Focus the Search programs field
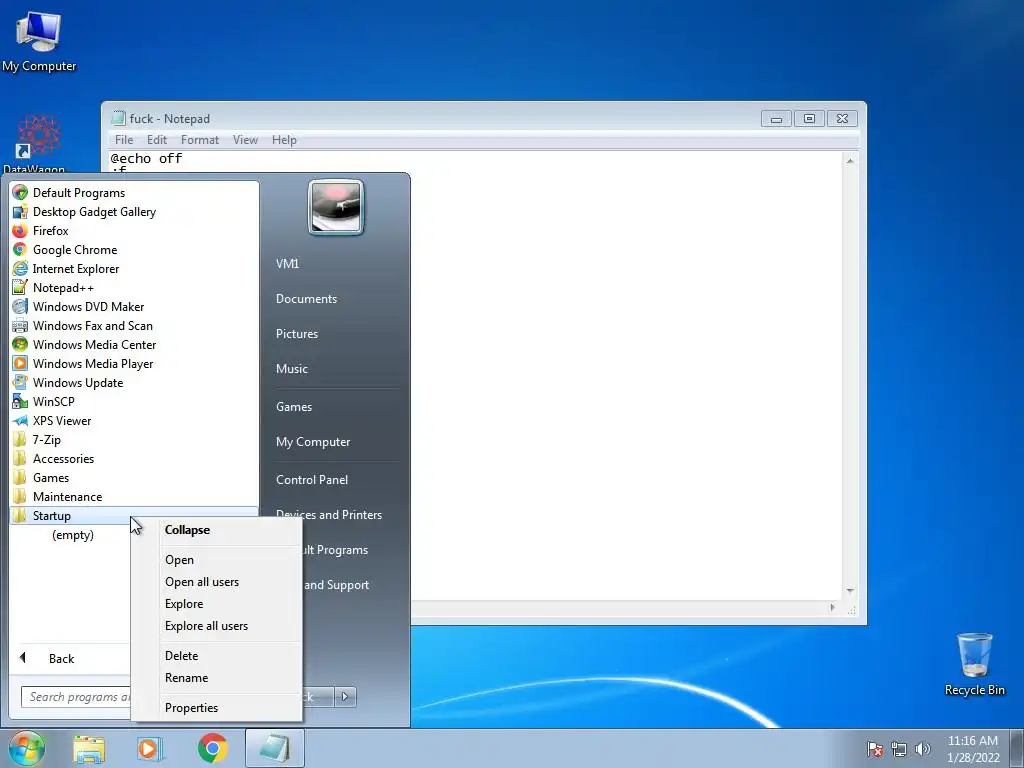1024x768 pixels. click(76, 697)
